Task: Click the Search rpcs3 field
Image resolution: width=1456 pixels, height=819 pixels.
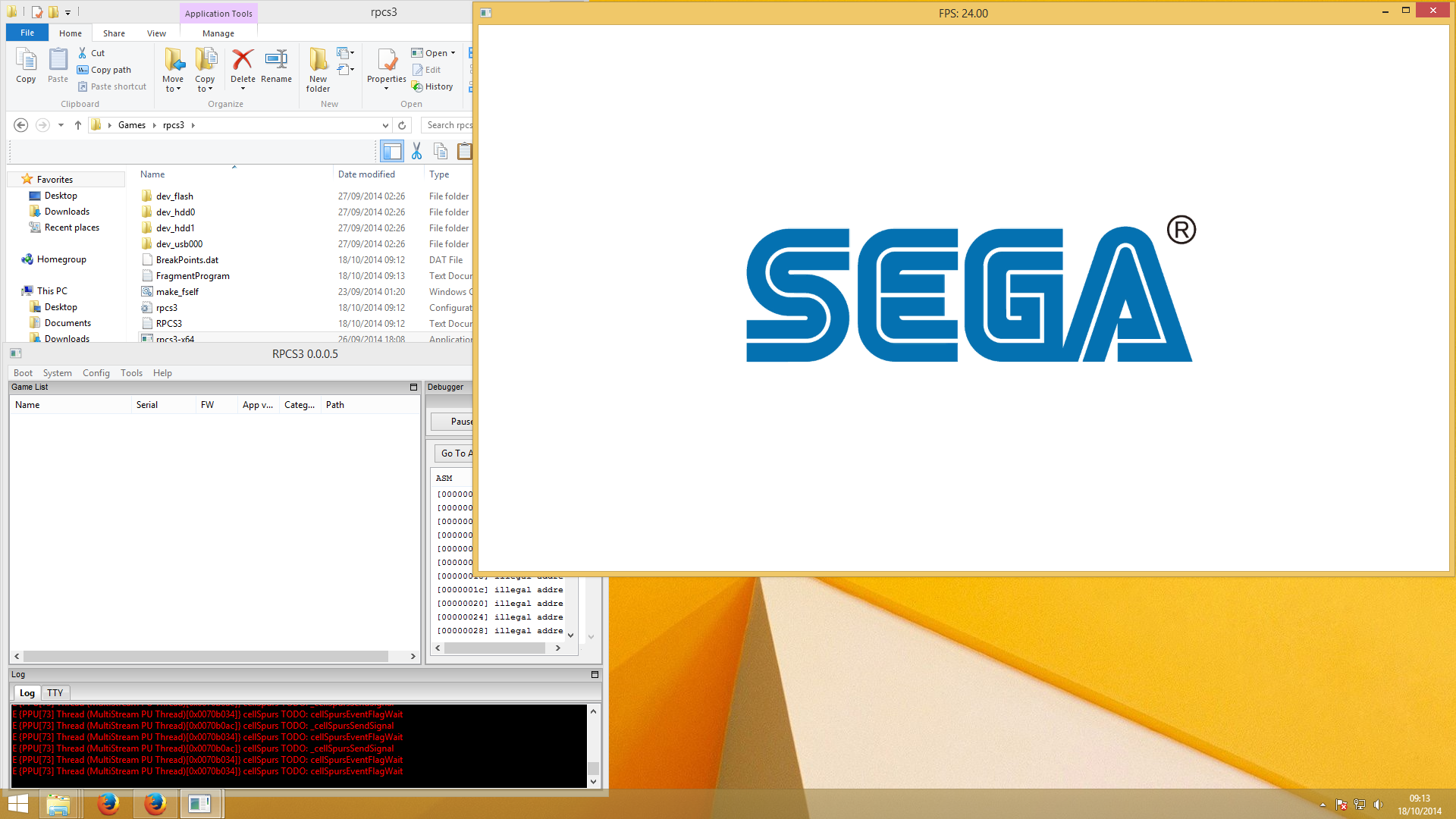Action: 447,125
